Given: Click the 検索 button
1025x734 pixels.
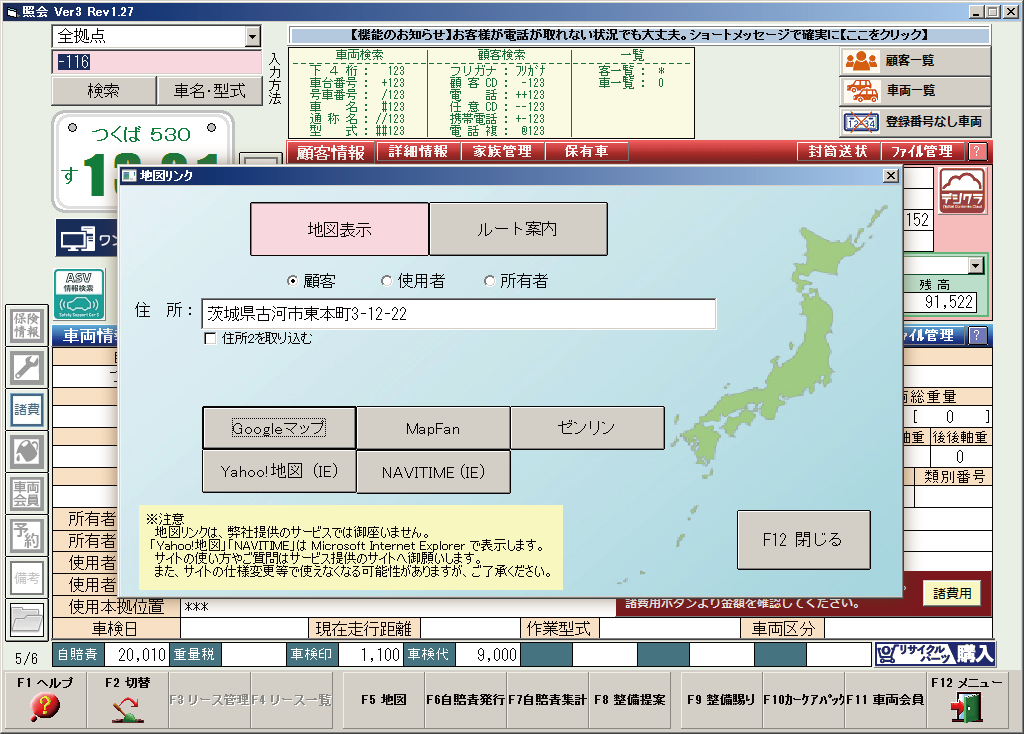Looking at the screenshot, I should click(x=104, y=91).
